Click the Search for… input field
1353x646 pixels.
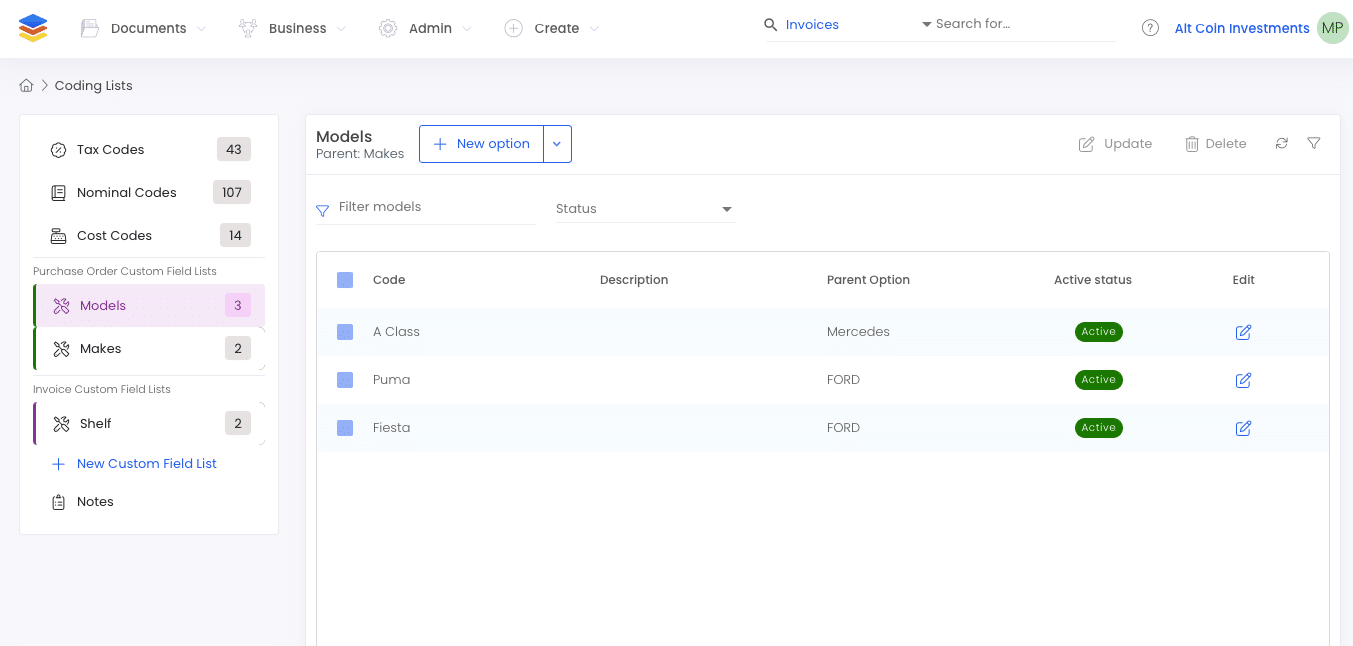1024,24
